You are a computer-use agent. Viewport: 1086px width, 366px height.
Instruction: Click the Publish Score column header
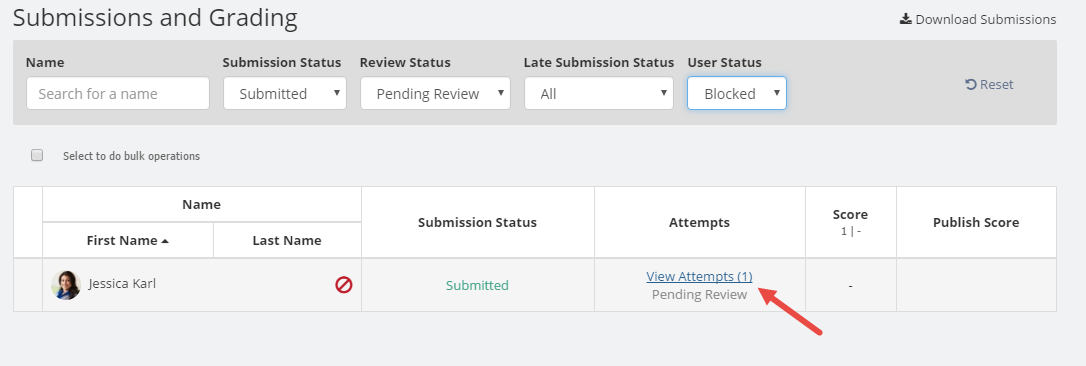(976, 223)
